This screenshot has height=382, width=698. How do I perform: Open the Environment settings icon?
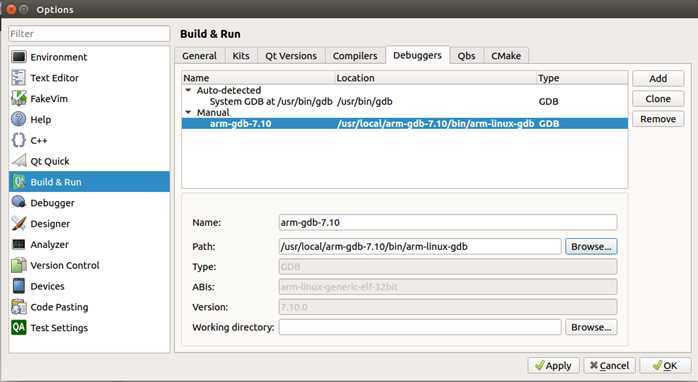click(19, 57)
